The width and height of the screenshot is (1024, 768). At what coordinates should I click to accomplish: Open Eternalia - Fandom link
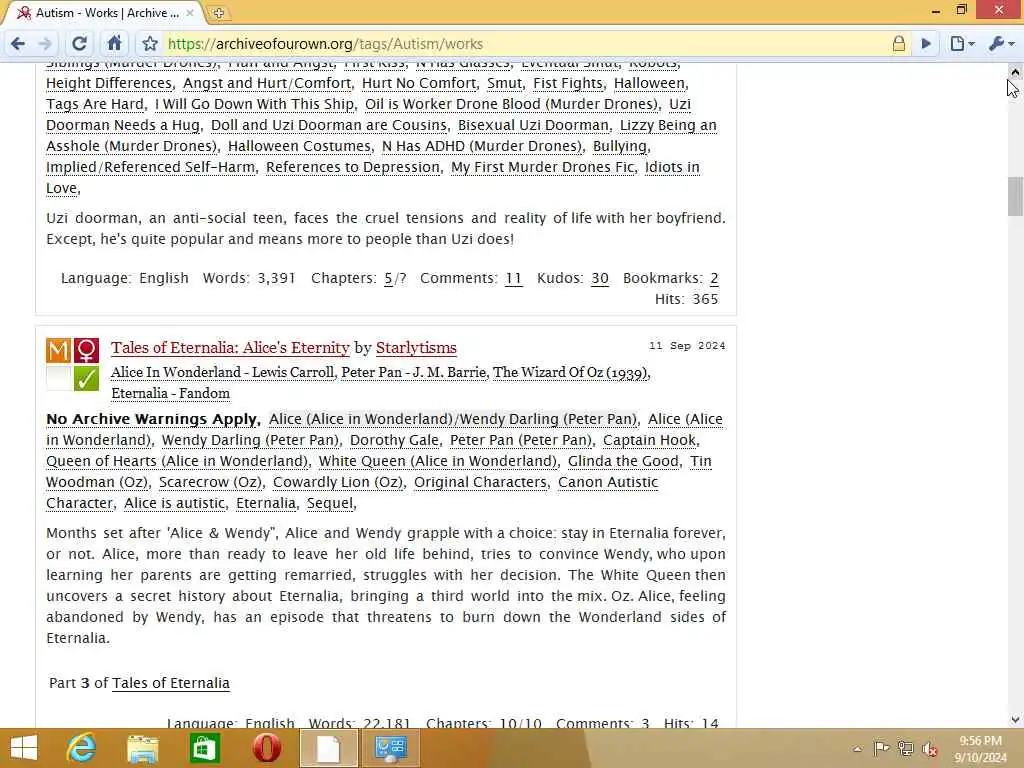(170, 393)
